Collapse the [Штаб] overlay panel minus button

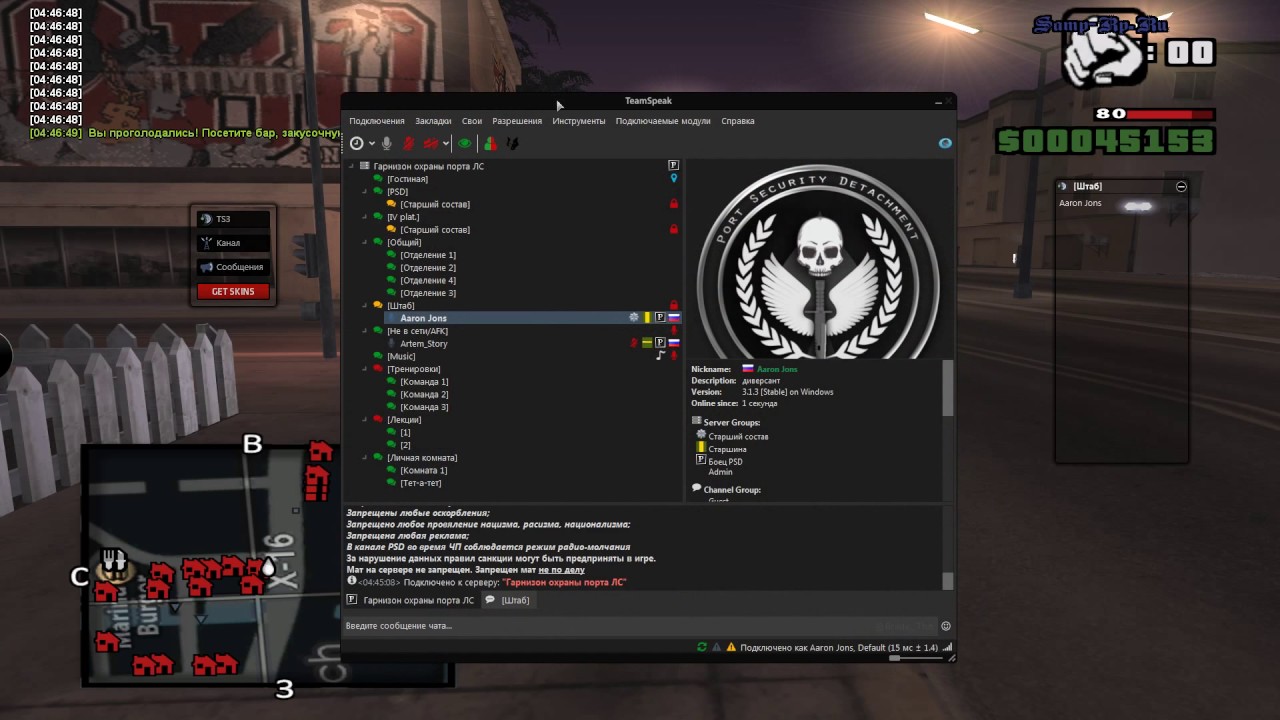[1181, 186]
